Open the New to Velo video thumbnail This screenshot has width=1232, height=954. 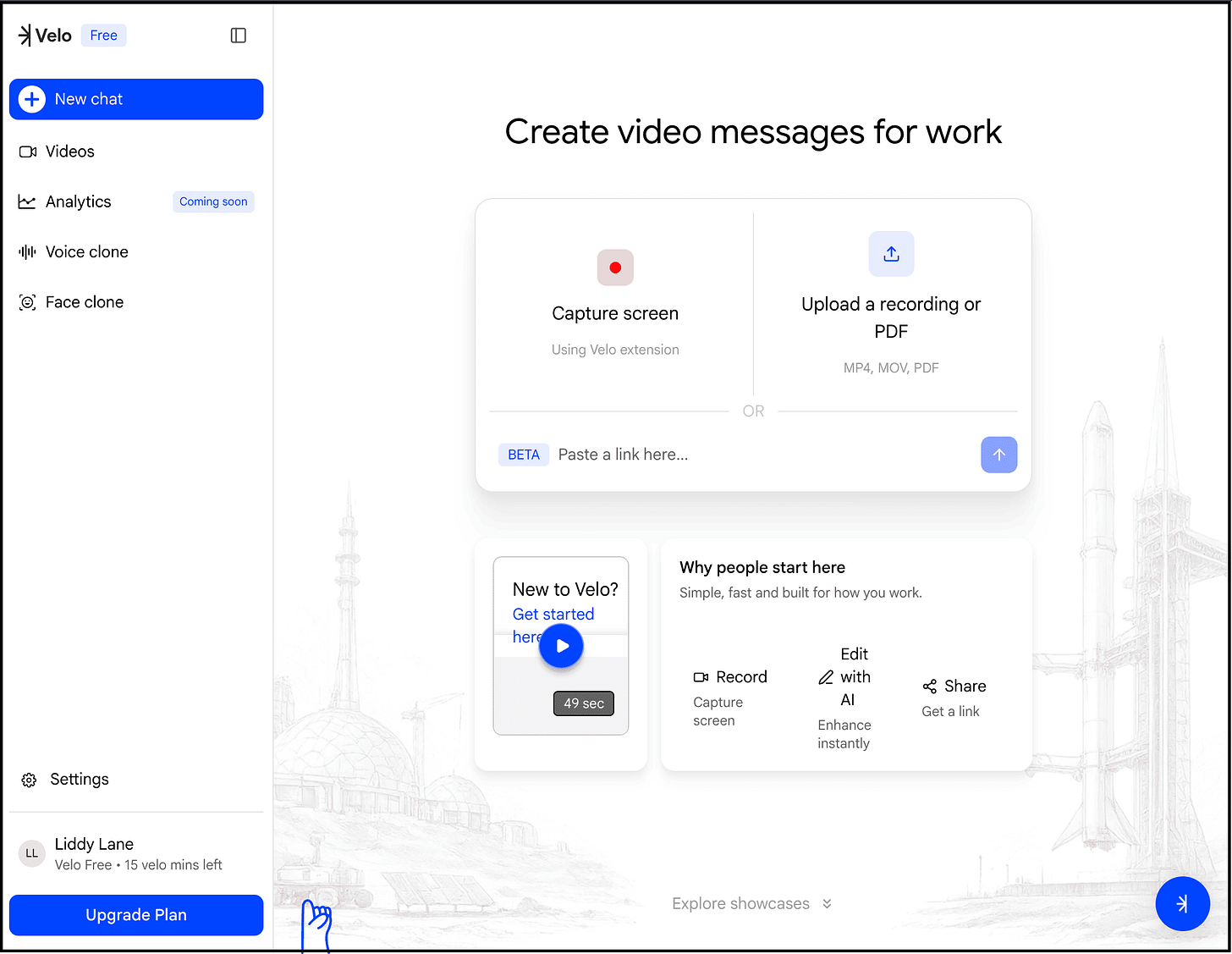(561, 646)
